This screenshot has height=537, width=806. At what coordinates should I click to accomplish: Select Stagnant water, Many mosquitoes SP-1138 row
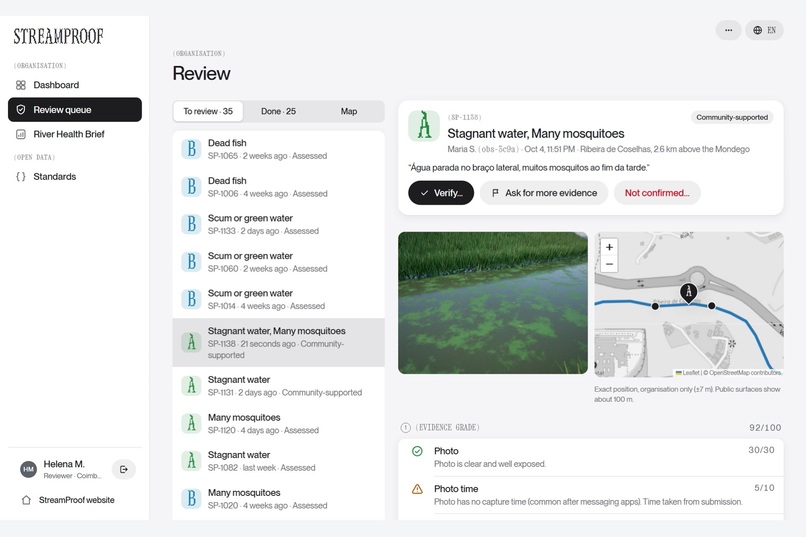click(279, 342)
